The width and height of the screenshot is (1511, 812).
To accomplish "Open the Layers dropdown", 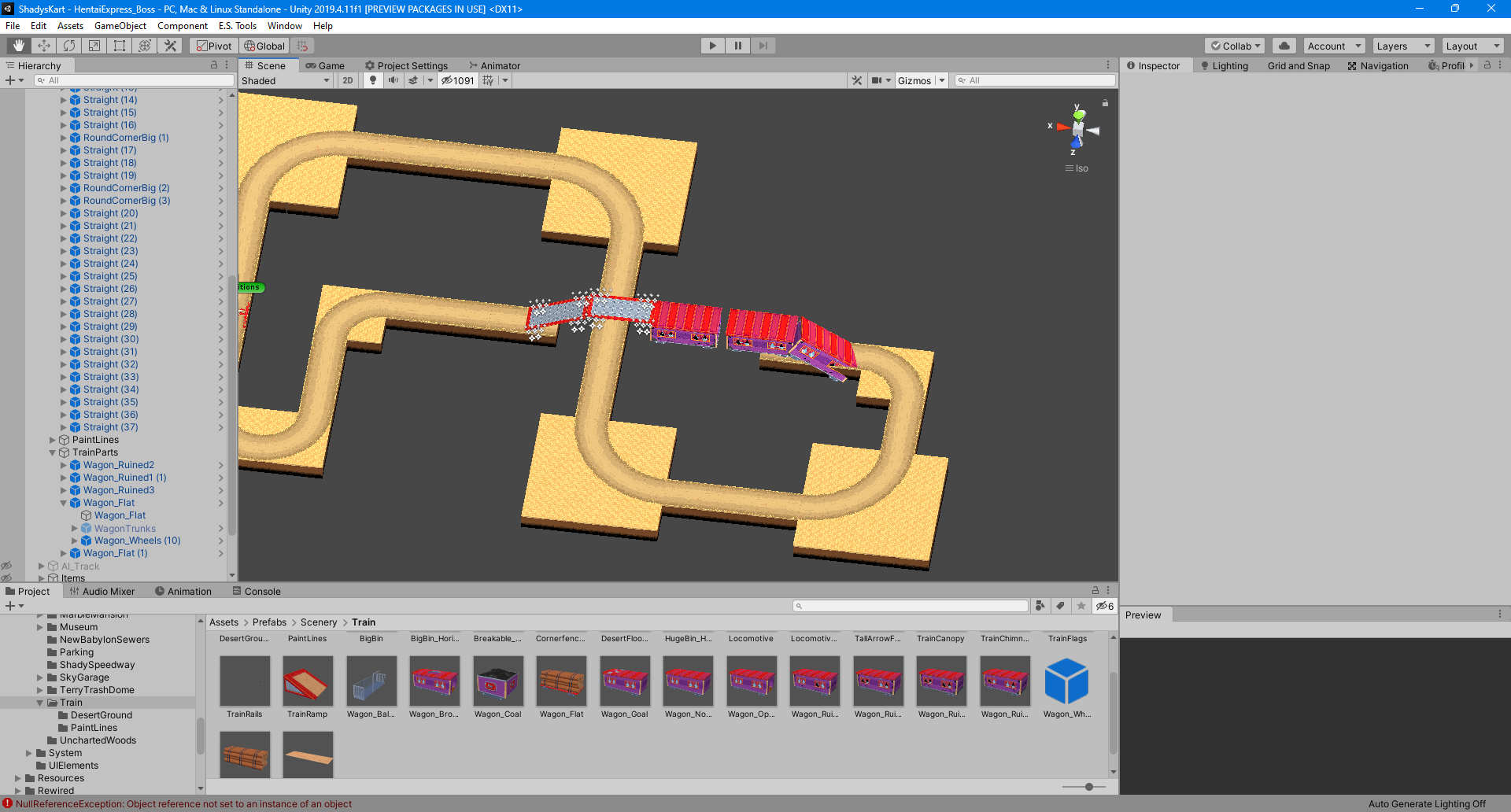I will (x=1403, y=46).
